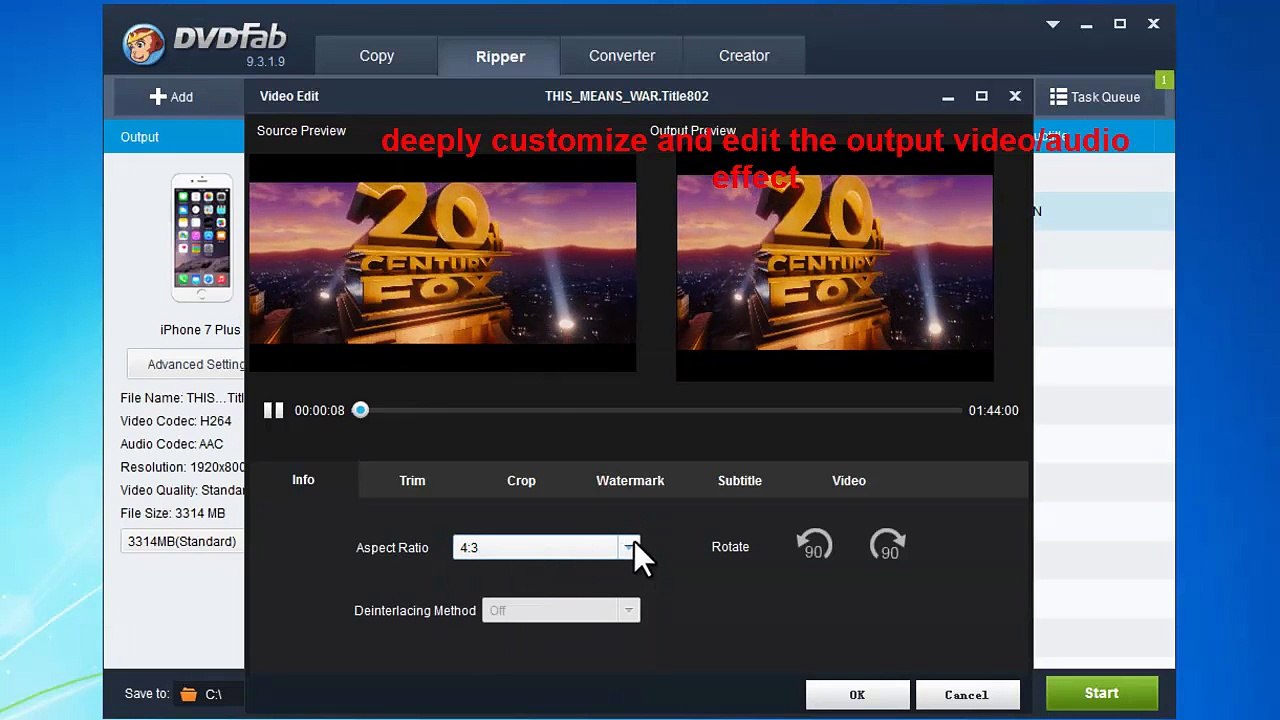The height and width of the screenshot is (720, 1280).
Task: Confirm edits with the OK button
Action: click(857, 695)
